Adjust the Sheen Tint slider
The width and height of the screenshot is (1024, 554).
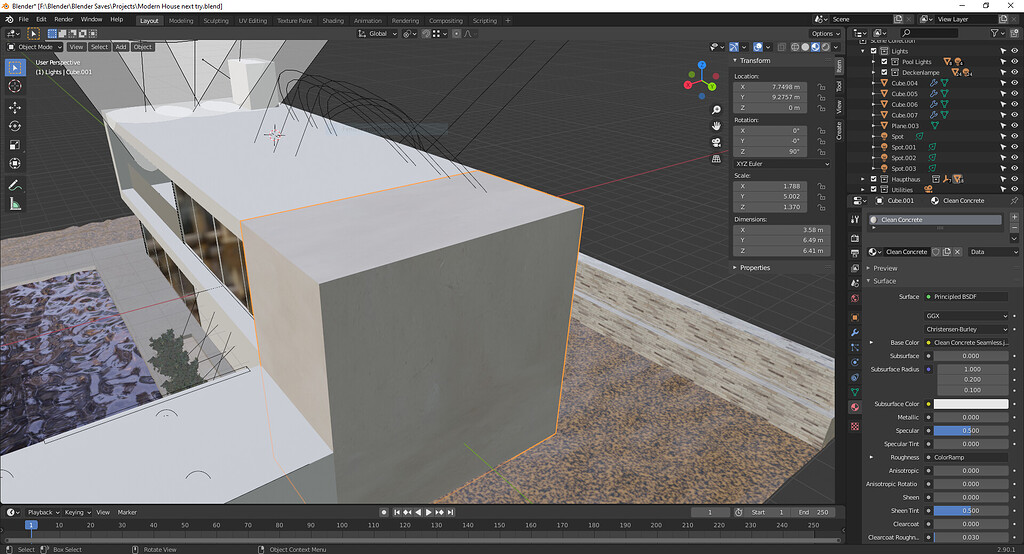click(971, 511)
